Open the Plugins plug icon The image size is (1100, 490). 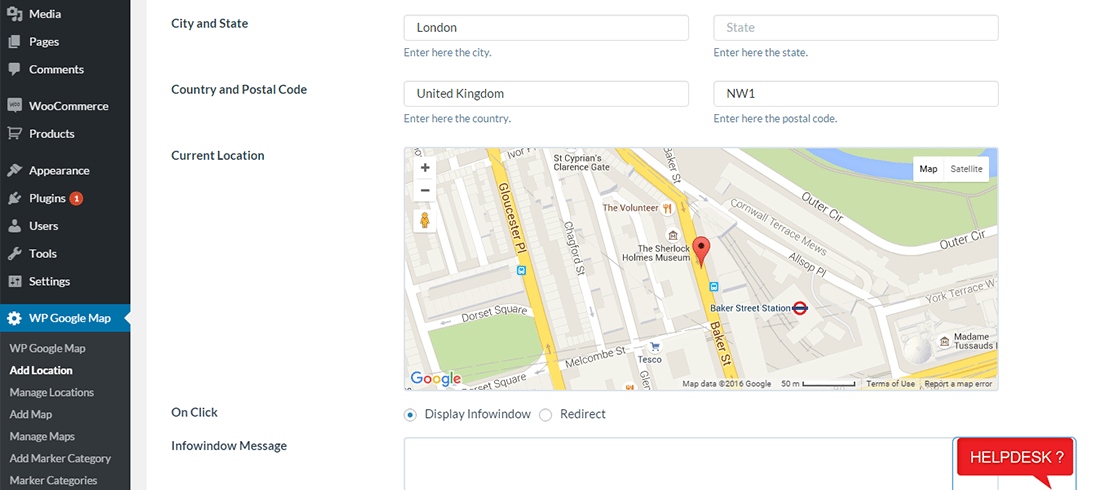[x=14, y=199]
